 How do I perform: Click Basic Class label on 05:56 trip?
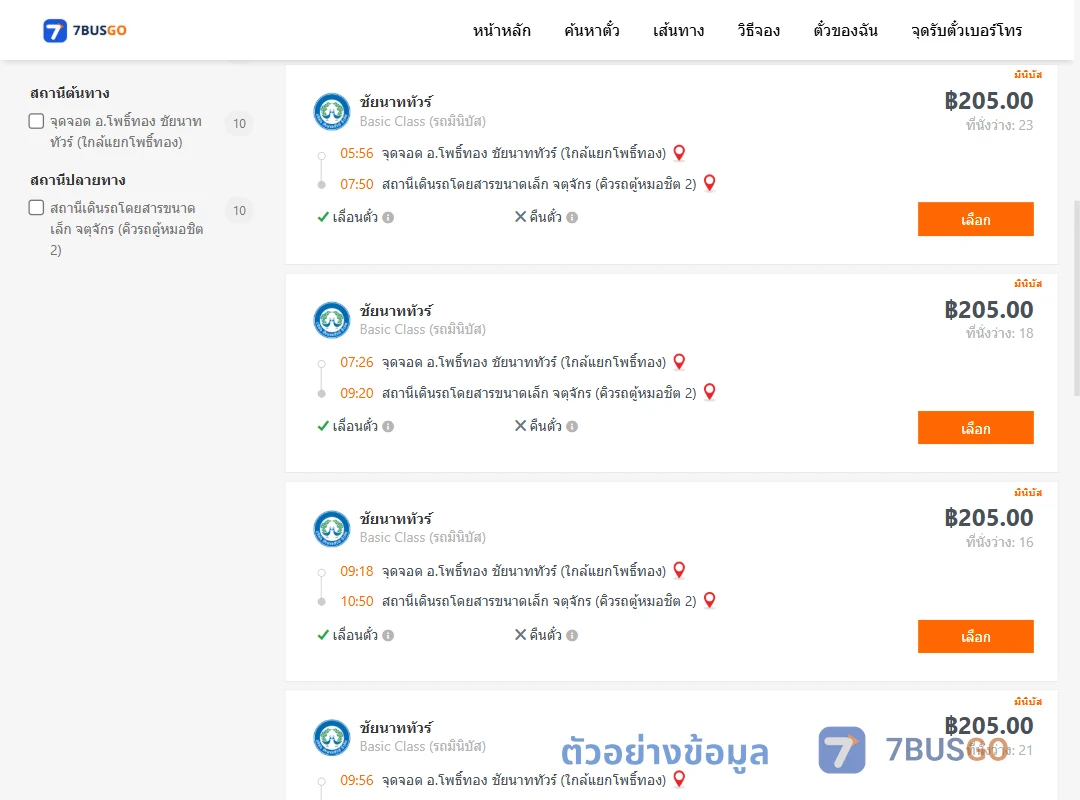[422, 121]
